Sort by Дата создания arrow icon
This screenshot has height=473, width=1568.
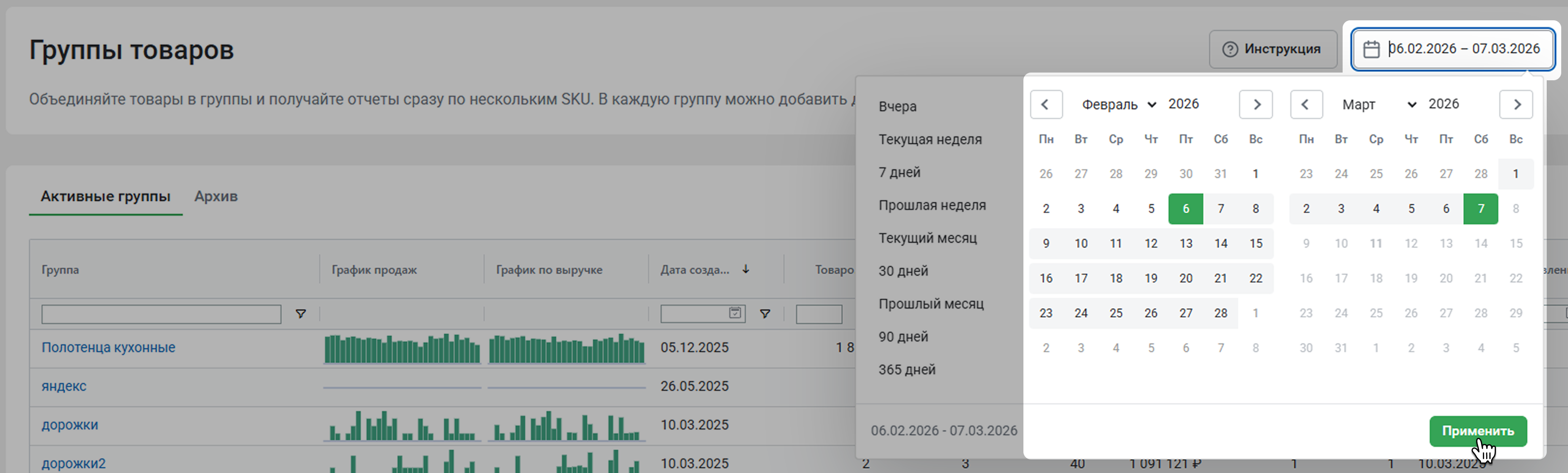746,270
